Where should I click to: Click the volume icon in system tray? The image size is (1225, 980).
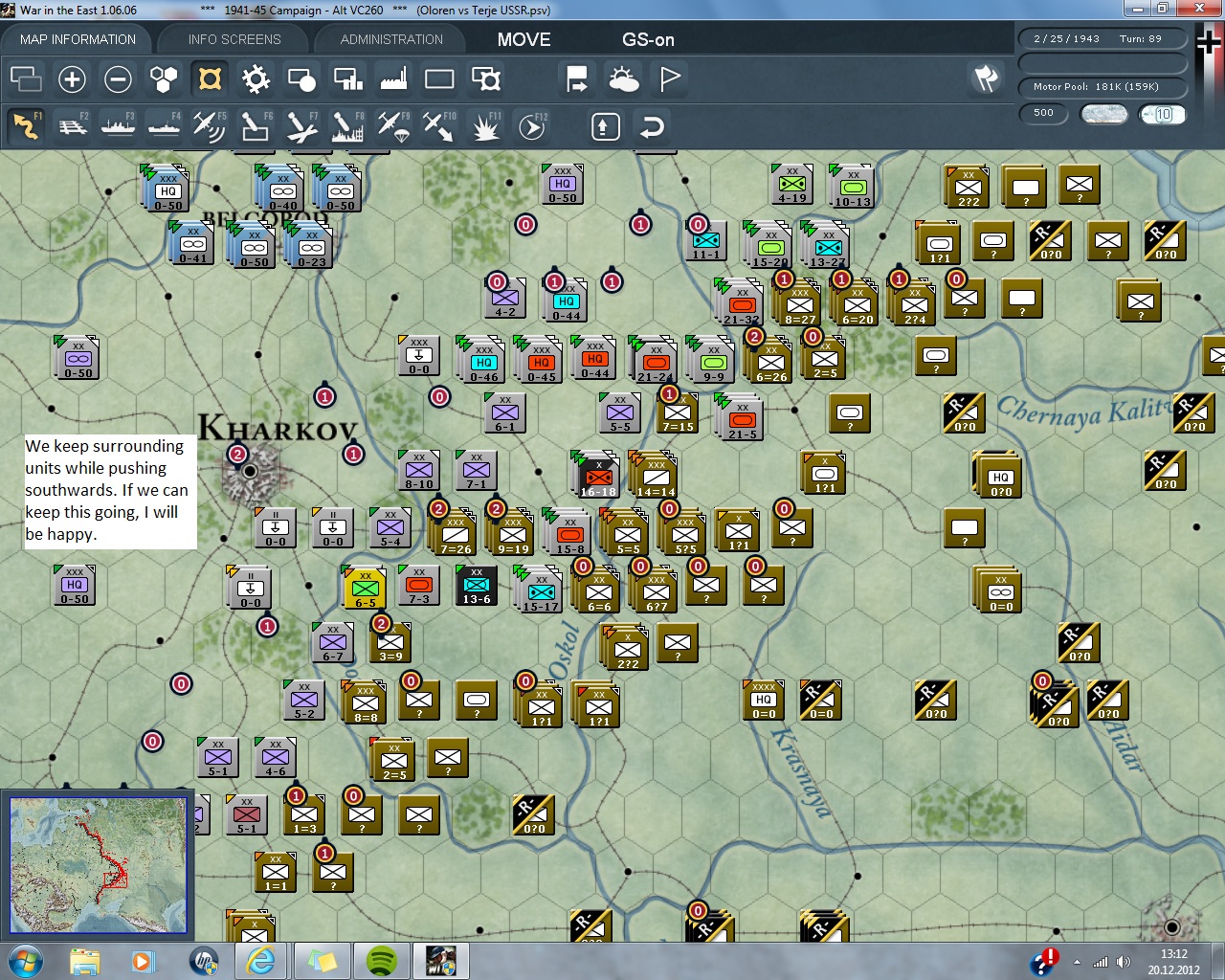(x=1123, y=962)
